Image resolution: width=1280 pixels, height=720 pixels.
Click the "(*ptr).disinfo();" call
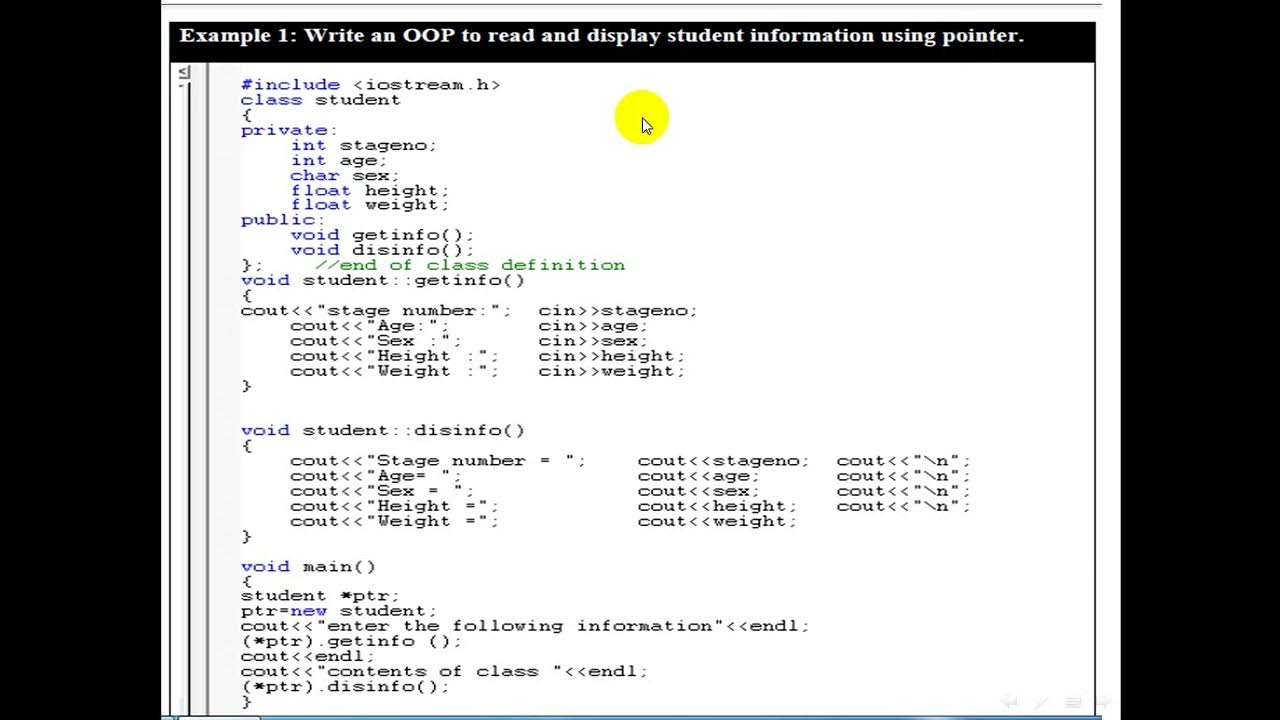[345, 687]
